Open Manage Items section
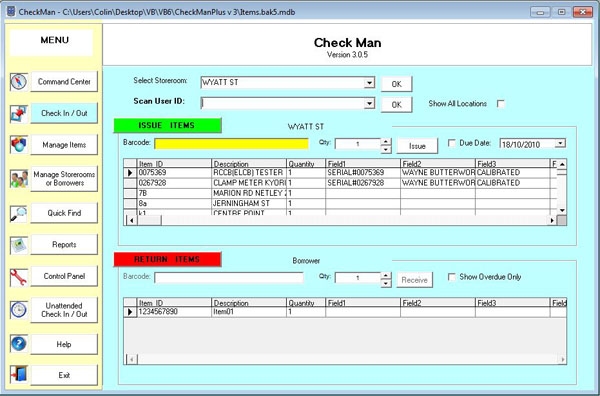The height and width of the screenshot is (396, 600). click(x=64, y=145)
